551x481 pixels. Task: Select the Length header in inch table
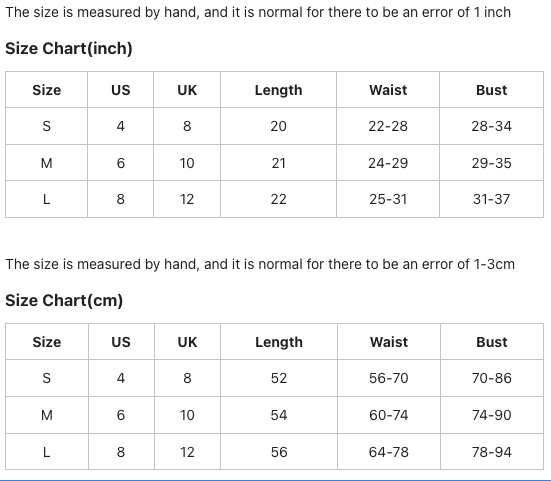tap(278, 90)
